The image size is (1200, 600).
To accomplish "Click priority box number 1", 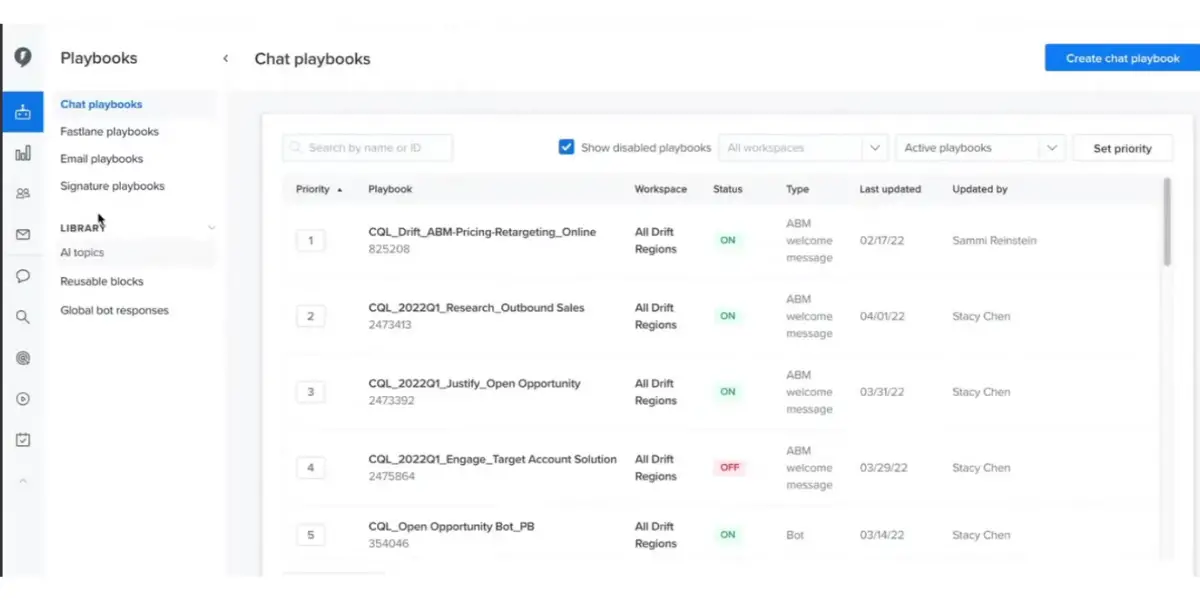I will click(x=310, y=240).
